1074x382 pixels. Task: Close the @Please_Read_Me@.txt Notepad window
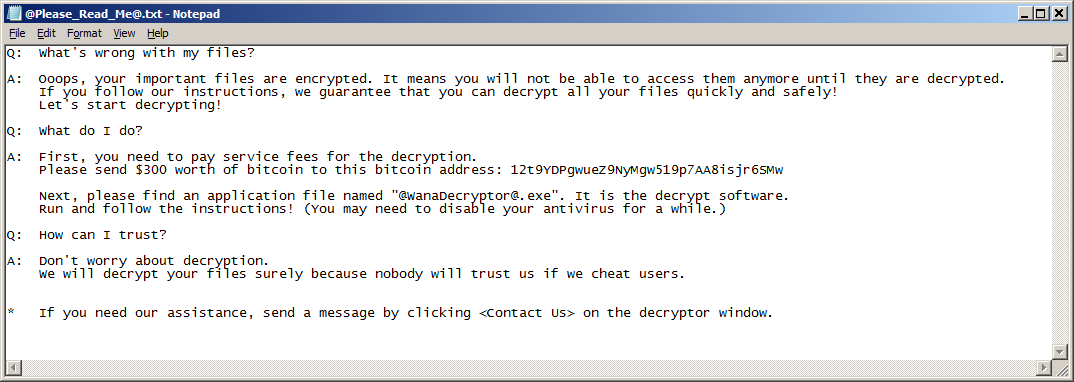tap(1058, 14)
